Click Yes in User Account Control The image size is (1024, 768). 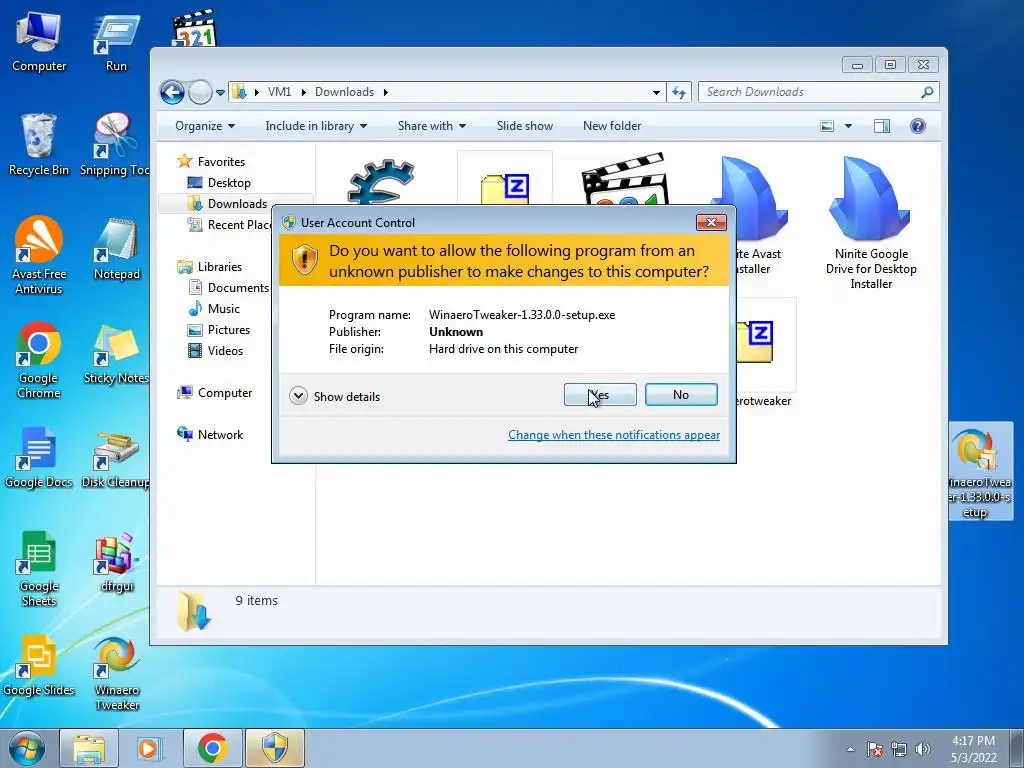click(x=600, y=394)
